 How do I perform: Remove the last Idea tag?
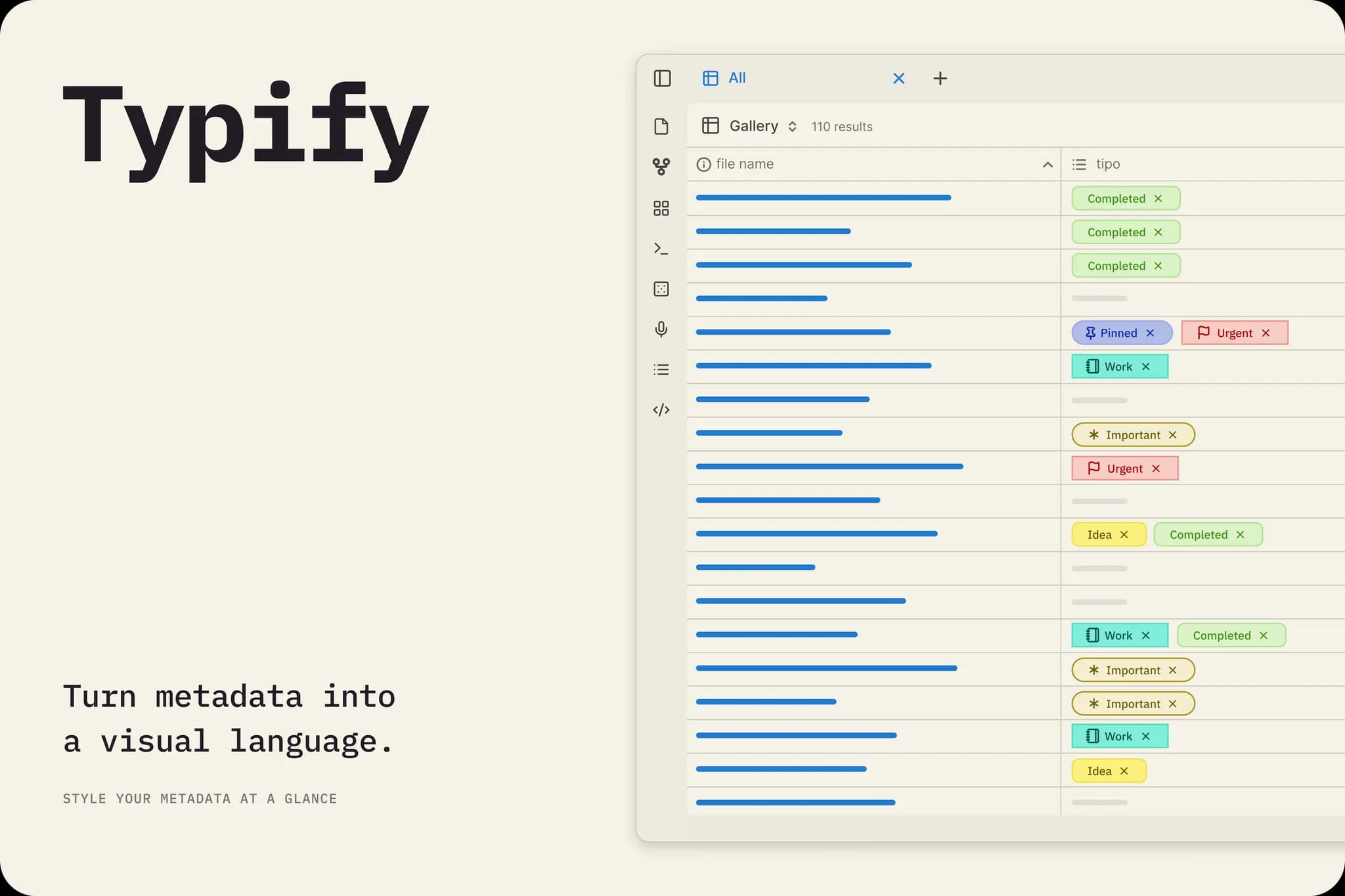coord(1124,771)
